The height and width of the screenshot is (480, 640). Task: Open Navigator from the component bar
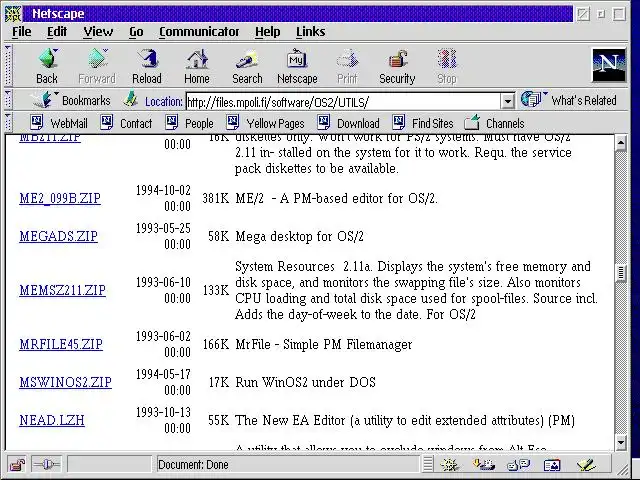coord(450,465)
